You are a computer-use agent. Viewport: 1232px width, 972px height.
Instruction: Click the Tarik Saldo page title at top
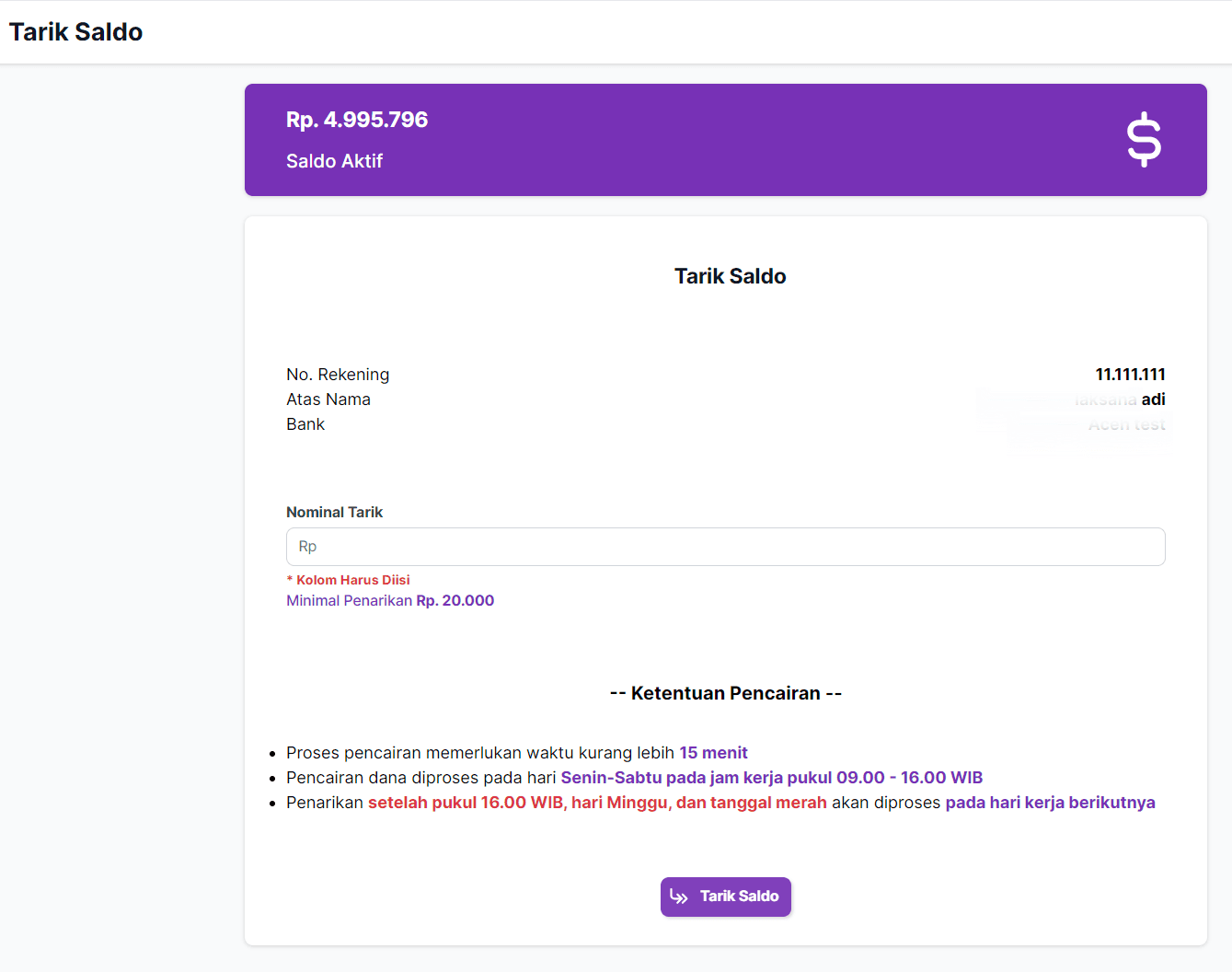(x=76, y=32)
